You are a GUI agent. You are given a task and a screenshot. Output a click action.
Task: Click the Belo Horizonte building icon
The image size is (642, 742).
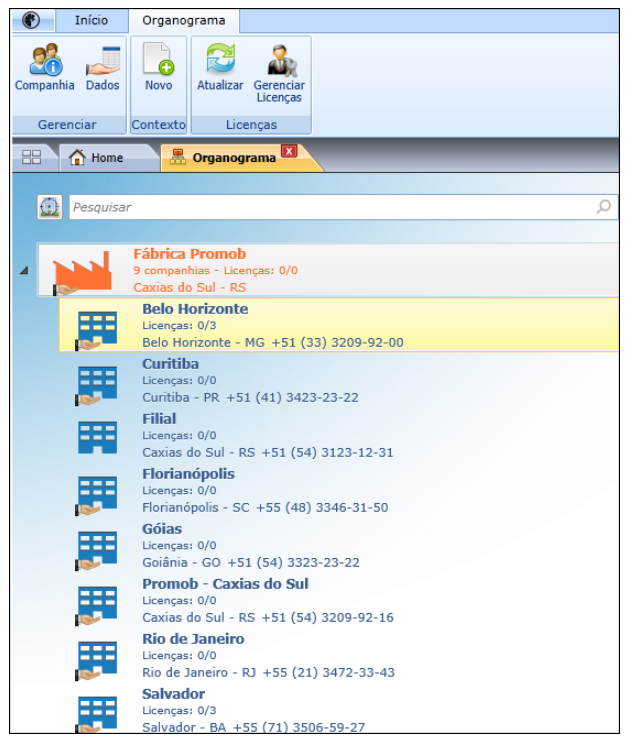[97, 330]
